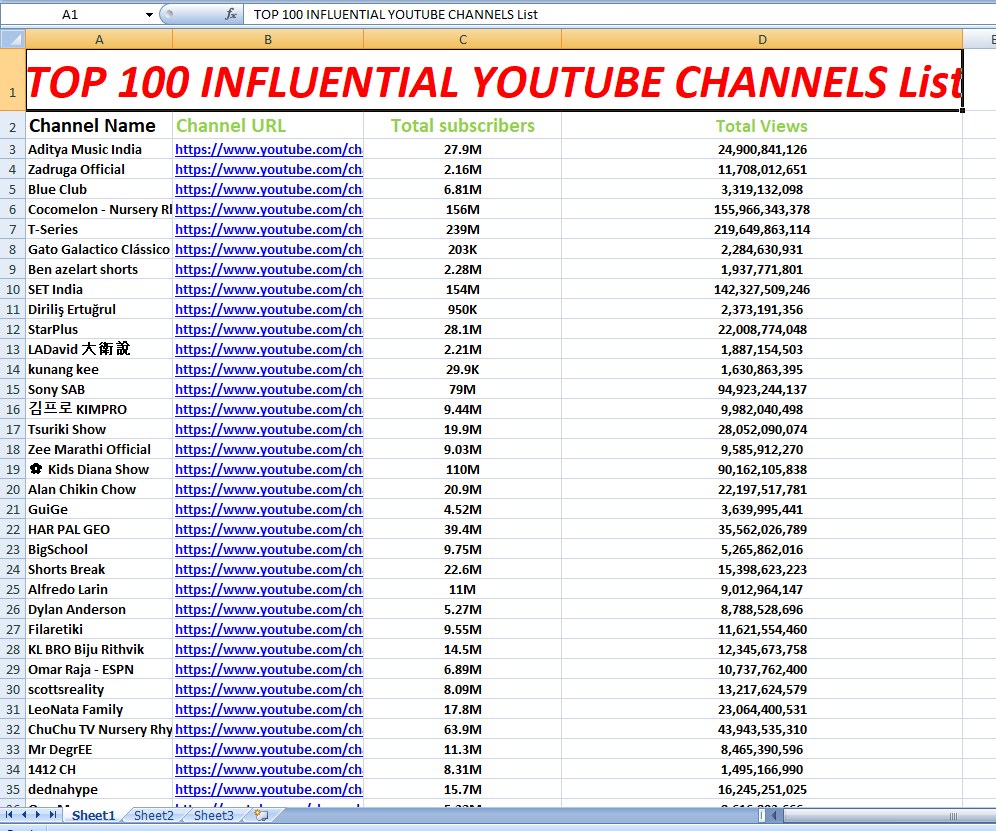Viewport: 996px width, 831px height.
Task: Select the Total Views header cell
Action: [762, 126]
